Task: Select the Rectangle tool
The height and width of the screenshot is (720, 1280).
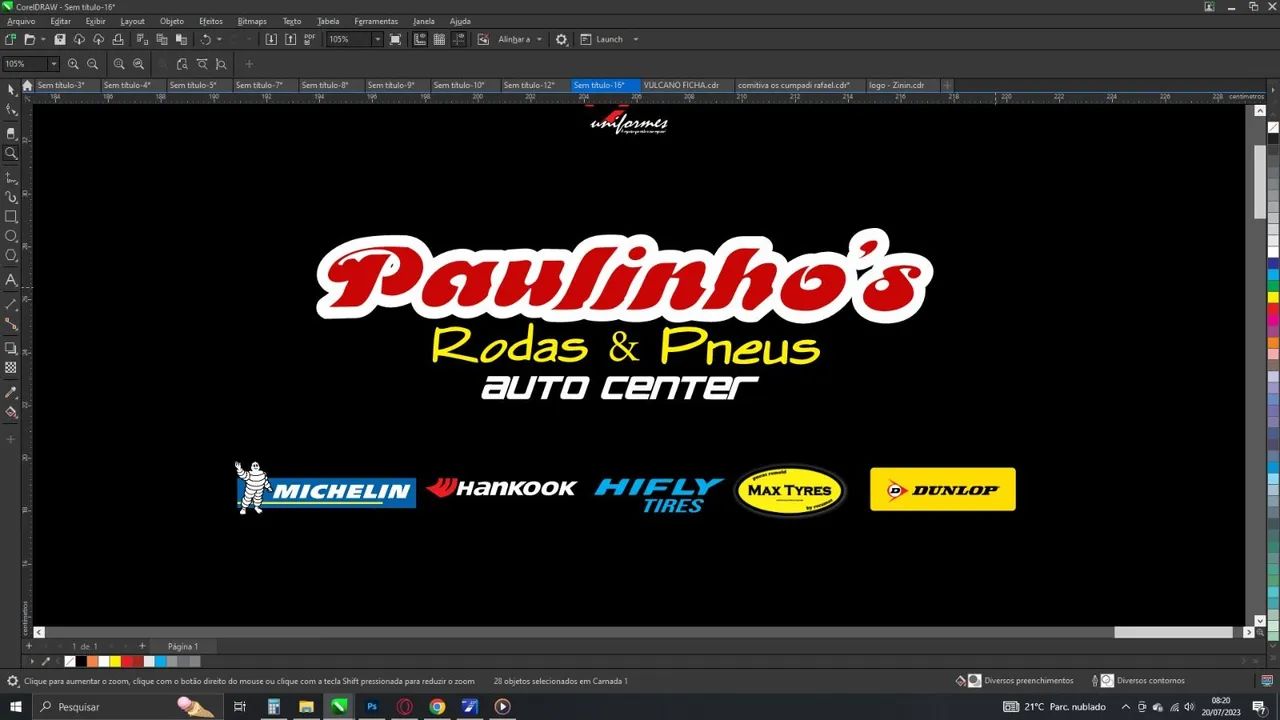Action: pos(11,216)
